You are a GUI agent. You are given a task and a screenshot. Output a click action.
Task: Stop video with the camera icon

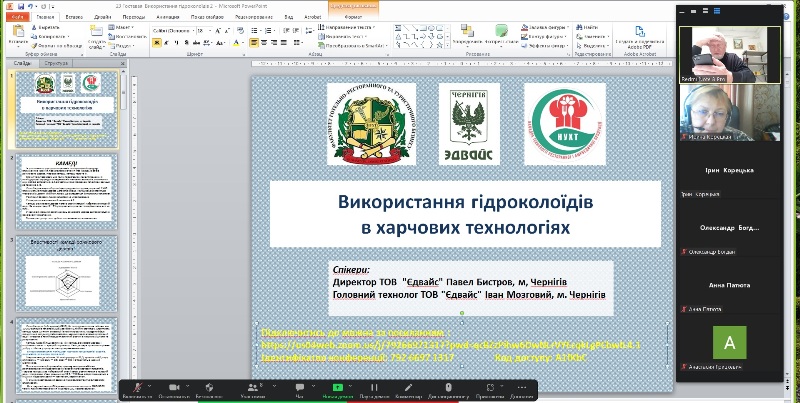coord(174,387)
